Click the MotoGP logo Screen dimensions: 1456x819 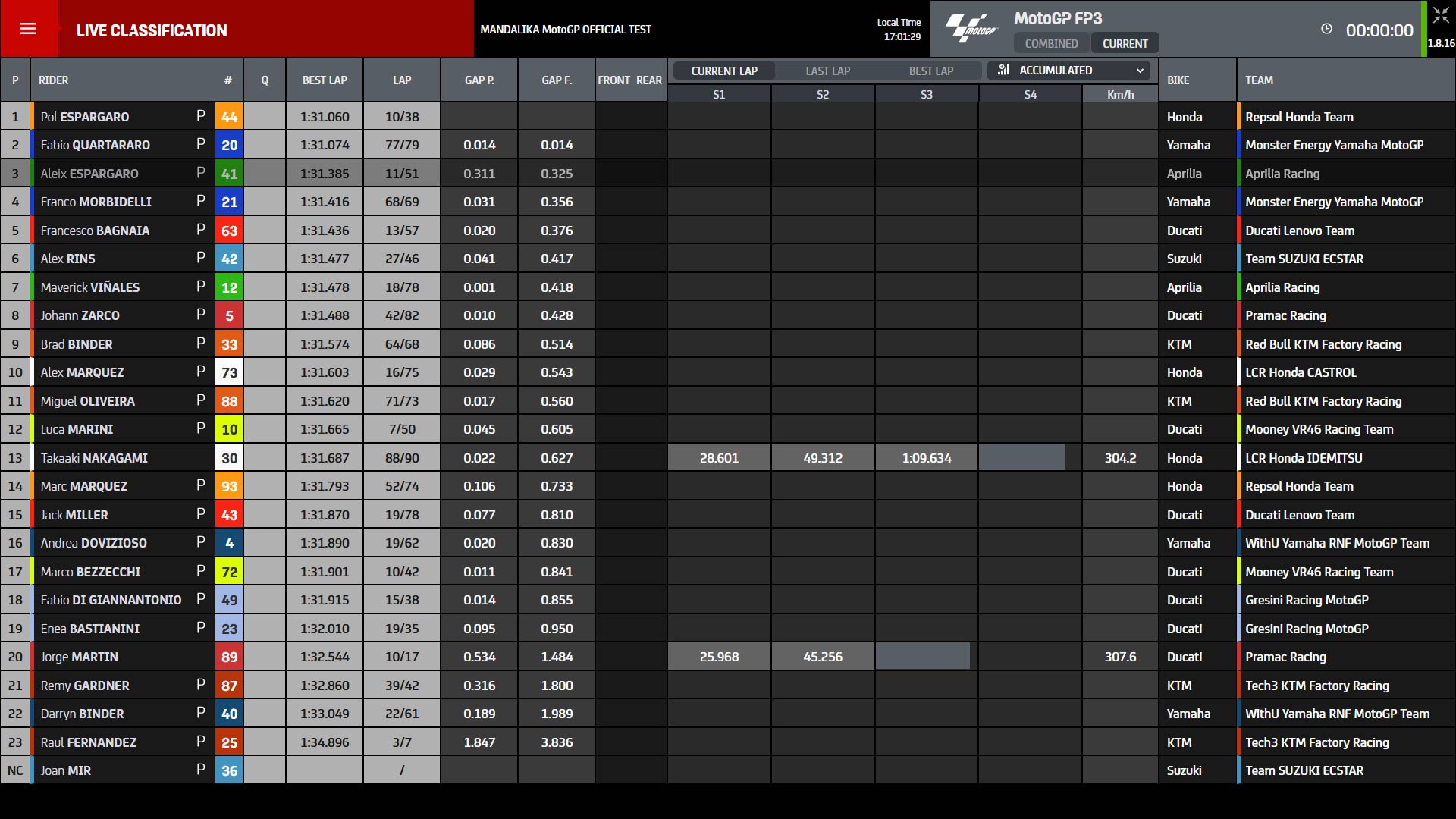[x=971, y=29]
